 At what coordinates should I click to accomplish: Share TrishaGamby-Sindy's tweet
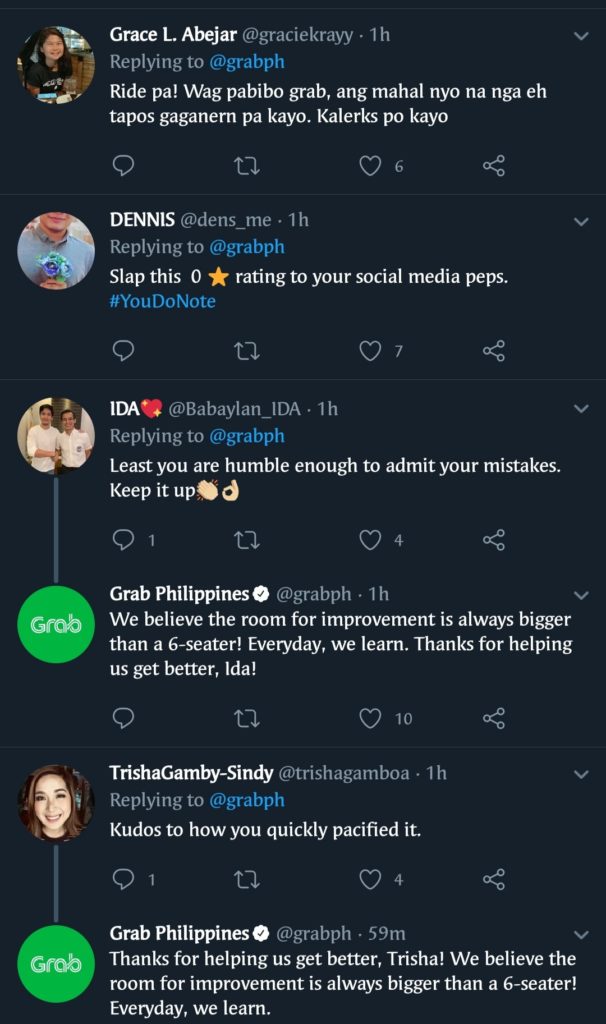pyautogui.click(x=494, y=879)
